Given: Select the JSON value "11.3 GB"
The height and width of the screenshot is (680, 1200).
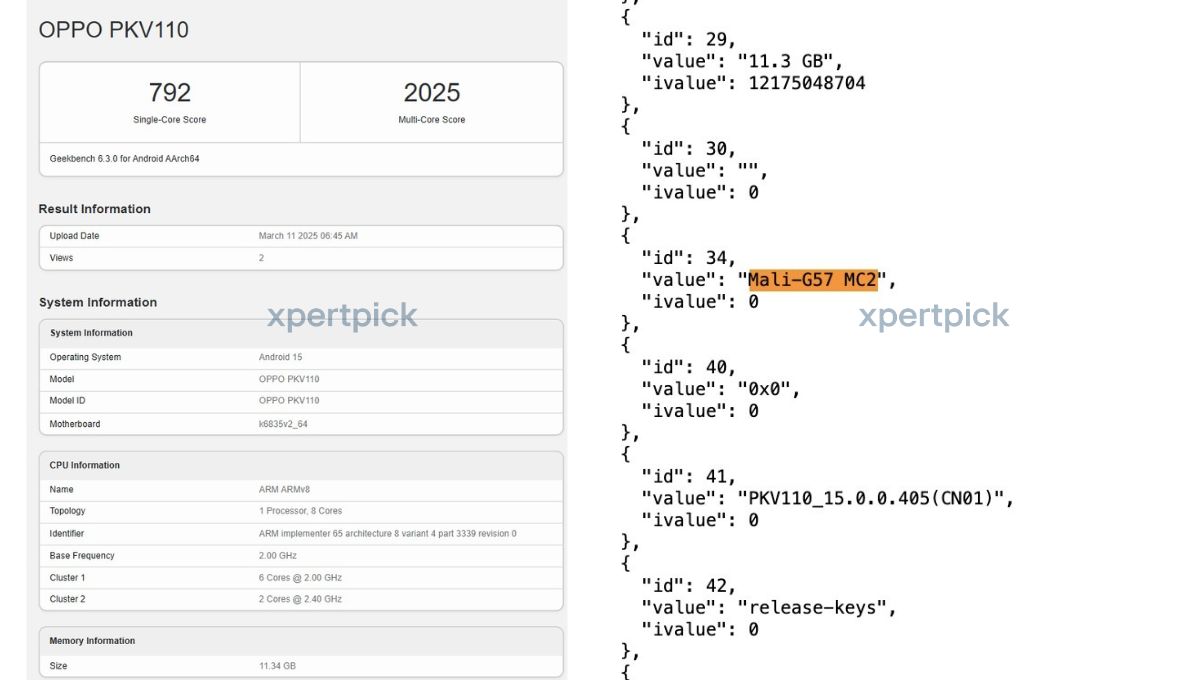Looking at the screenshot, I should (790, 61).
